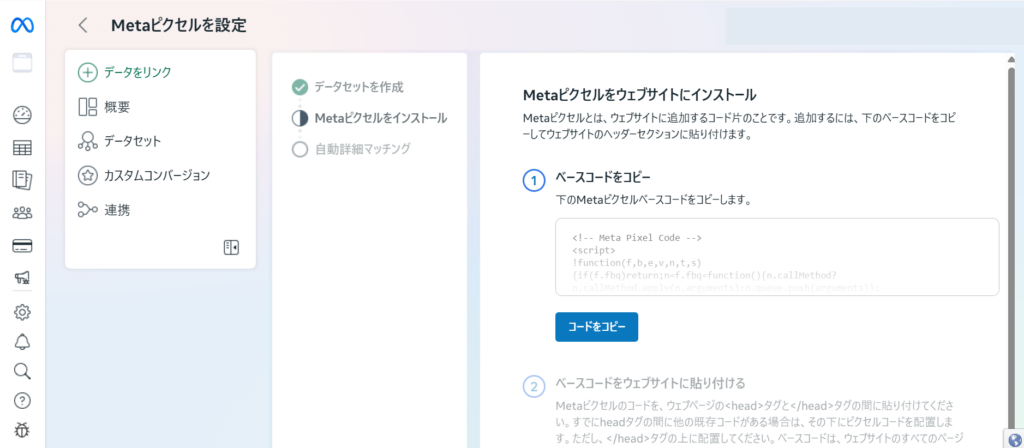1024x448 pixels.
Task: Click the scrollbar up arrow
Action: coord(1012,60)
